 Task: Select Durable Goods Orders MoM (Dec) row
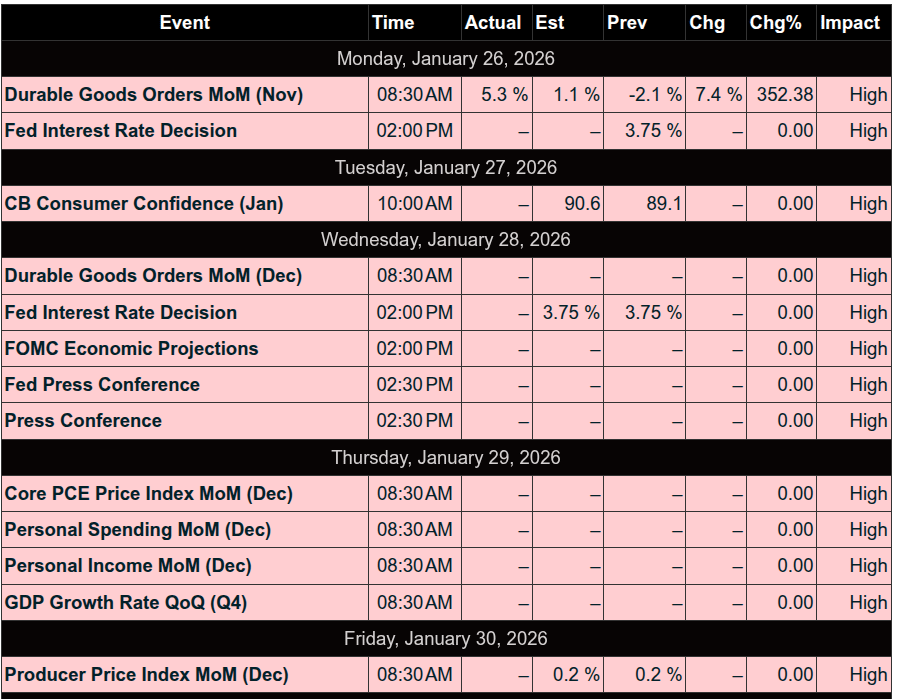coord(153,276)
